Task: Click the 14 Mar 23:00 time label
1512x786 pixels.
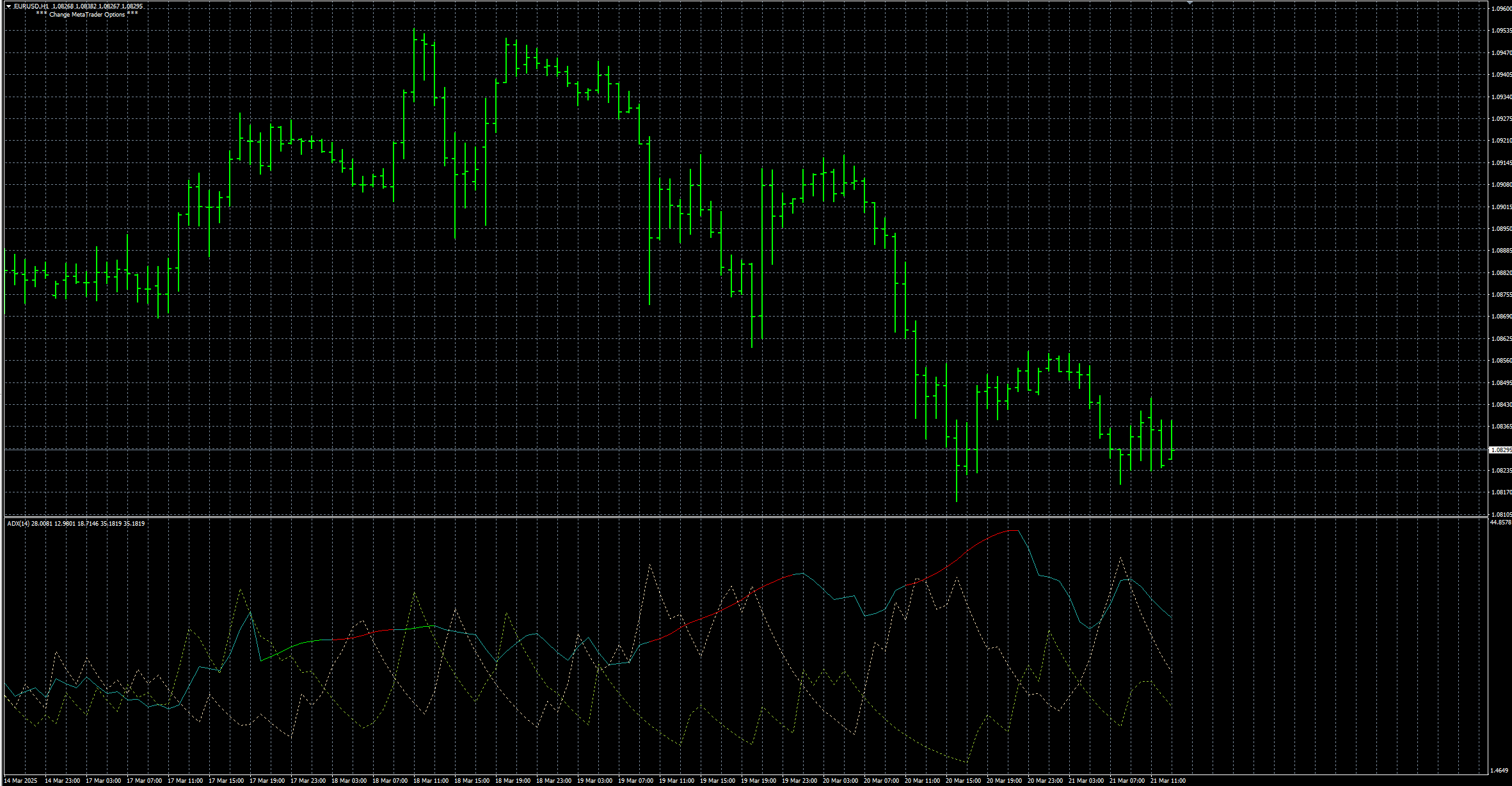Action: click(x=62, y=781)
